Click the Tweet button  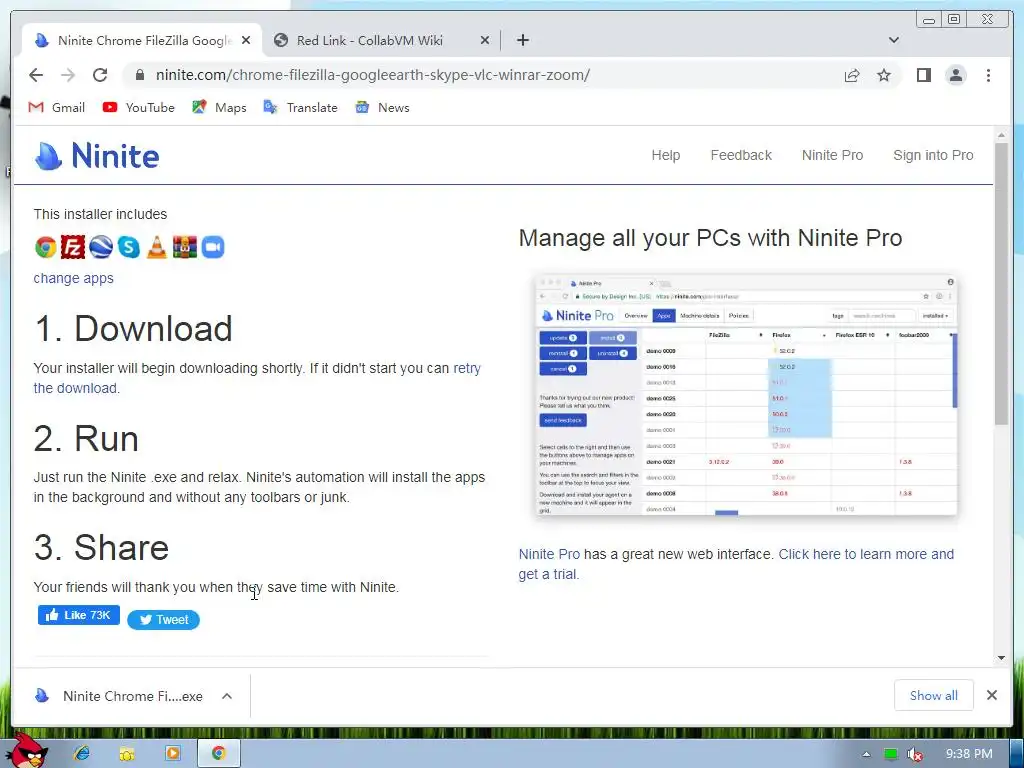point(163,620)
